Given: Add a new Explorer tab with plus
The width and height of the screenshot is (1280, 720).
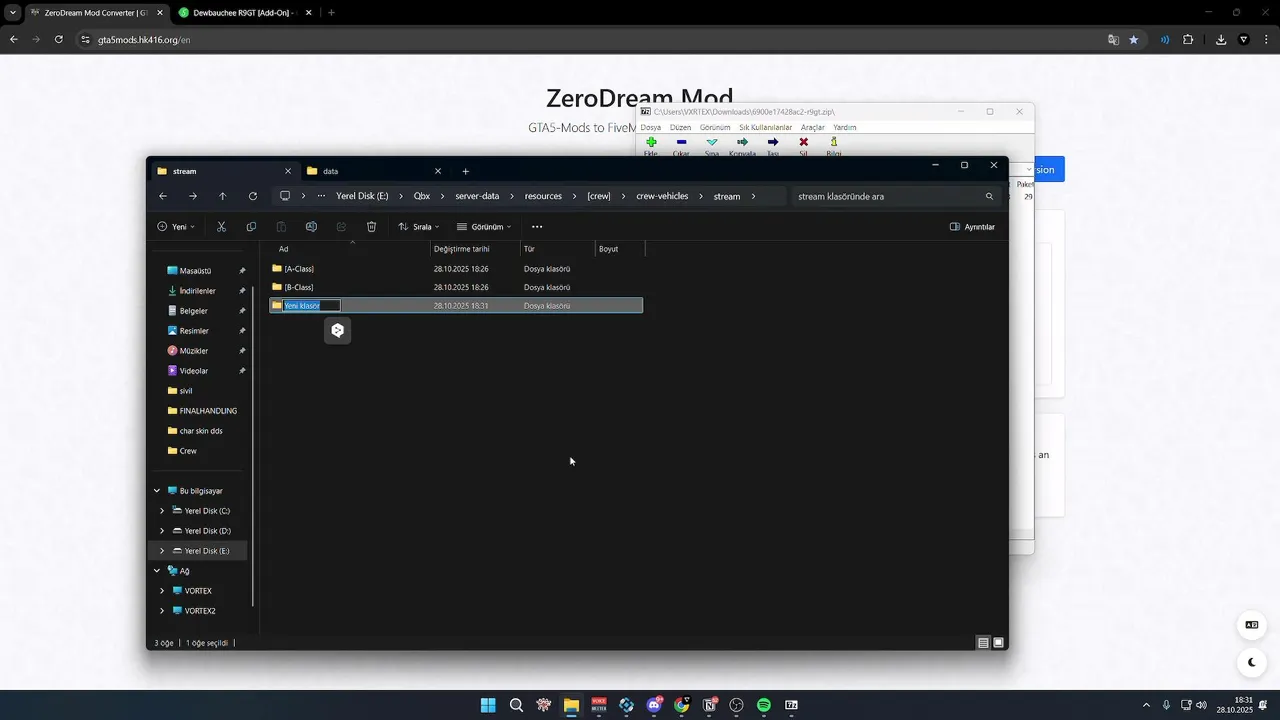Looking at the screenshot, I should click(465, 171).
